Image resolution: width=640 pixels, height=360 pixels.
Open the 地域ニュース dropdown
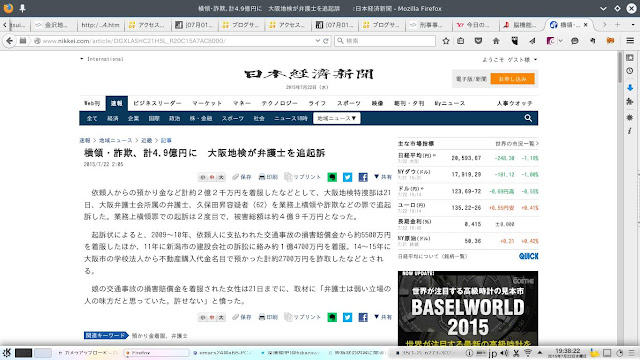tap(337, 118)
